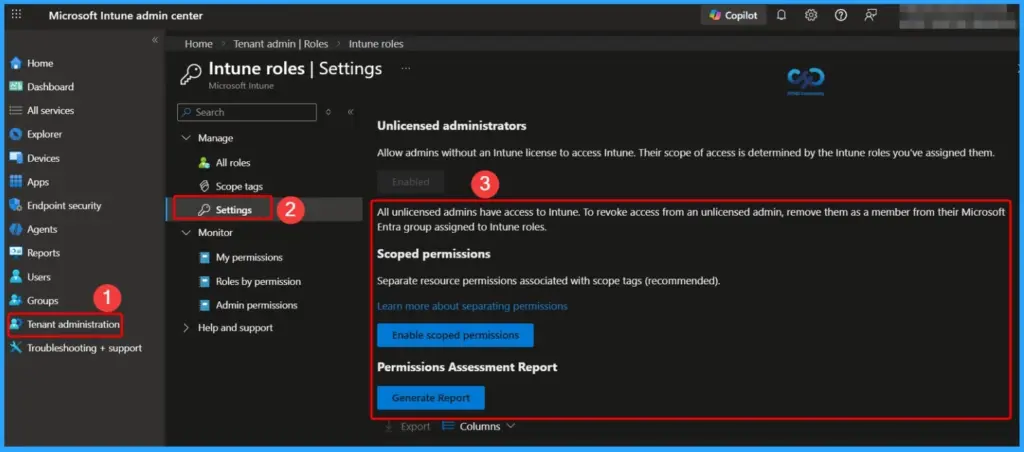Open the feedback person icon
This screenshot has width=1024, height=452.
(x=870, y=15)
